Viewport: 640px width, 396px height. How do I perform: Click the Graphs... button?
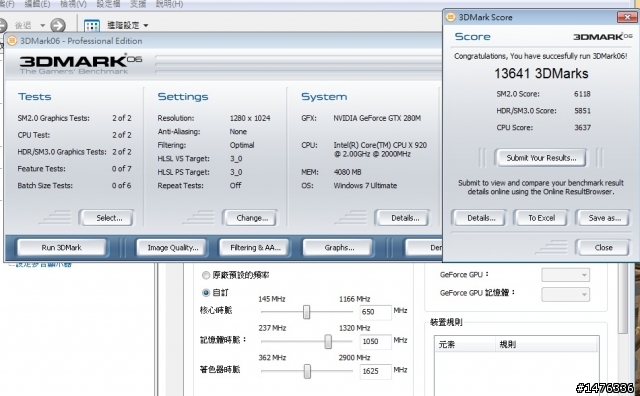point(338,247)
